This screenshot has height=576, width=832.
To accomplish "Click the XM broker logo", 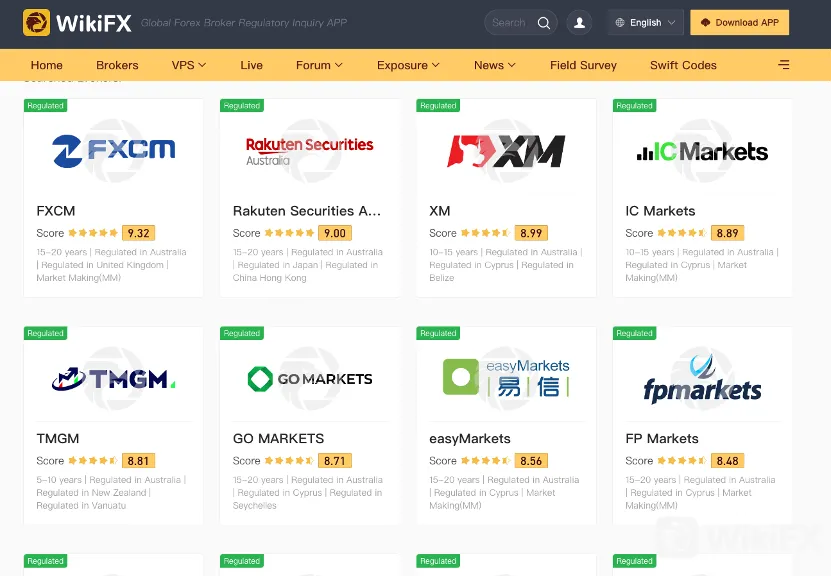I will pyautogui.click(x=506, y=151).
